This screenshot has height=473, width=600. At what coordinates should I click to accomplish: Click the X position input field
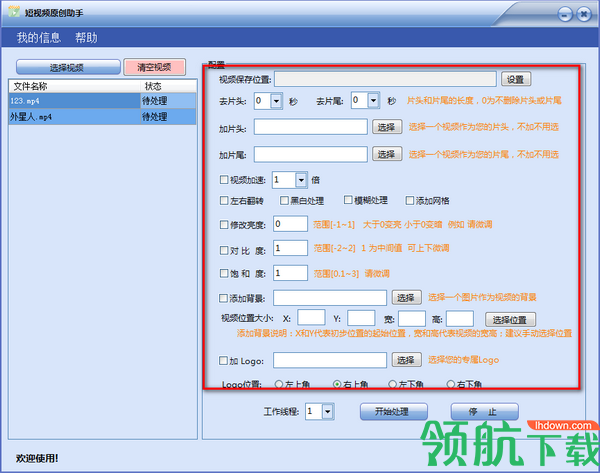pyautogui.click(x=311, y=318)
